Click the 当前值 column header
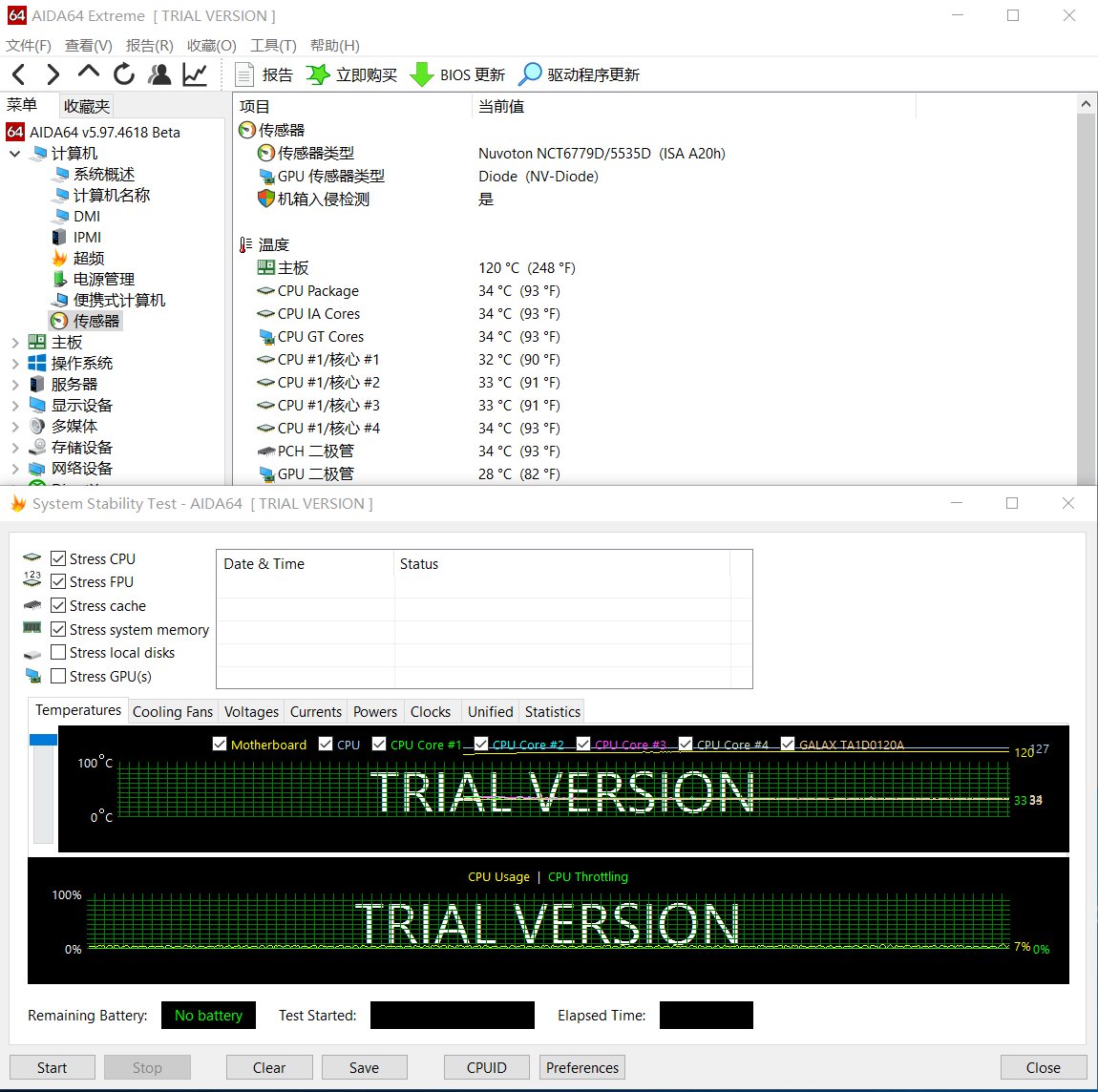The width and height of the screenshot is (1098, 1092). (x=693, y=106)
